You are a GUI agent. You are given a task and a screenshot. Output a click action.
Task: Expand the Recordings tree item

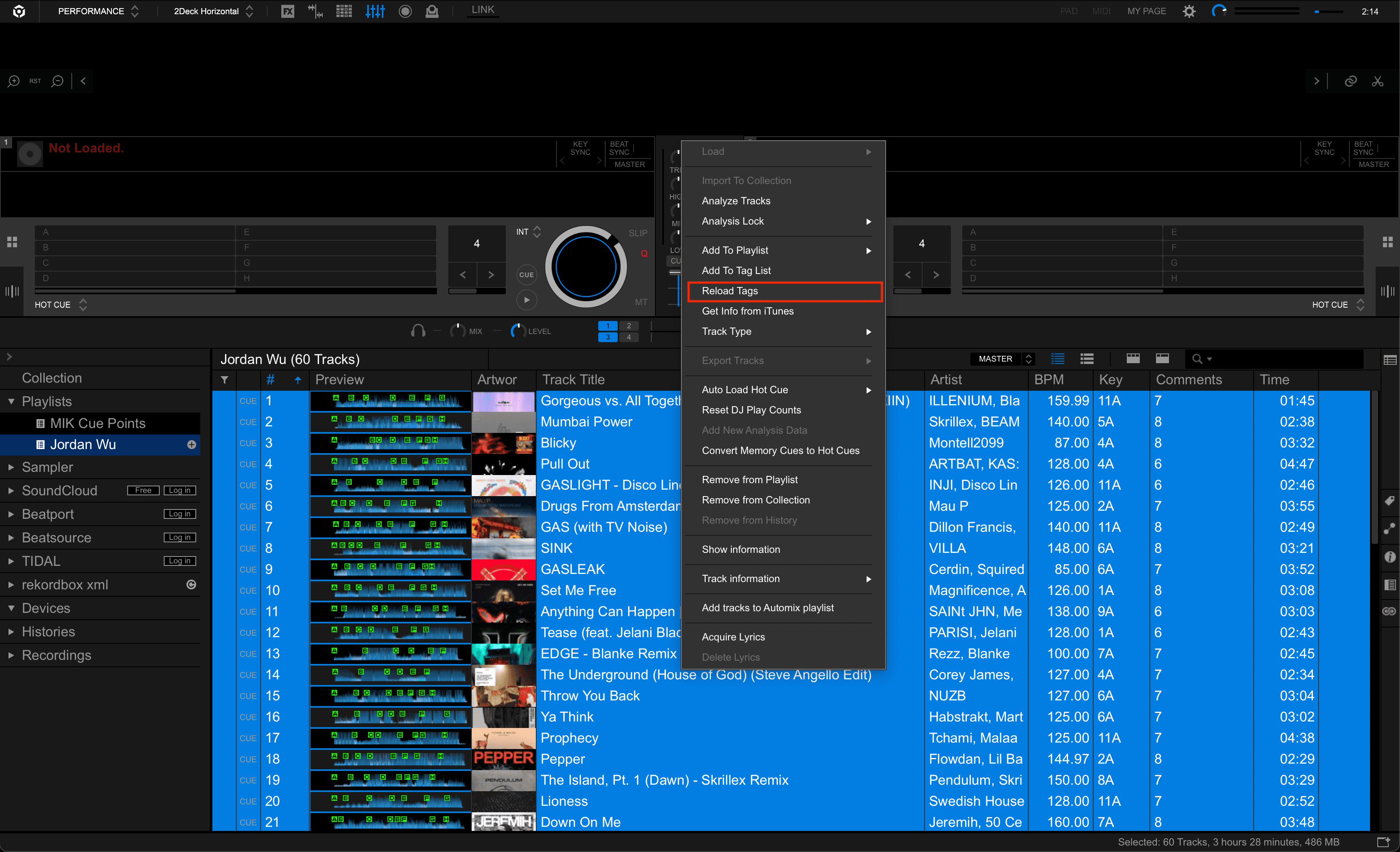[x=11, y=655]
